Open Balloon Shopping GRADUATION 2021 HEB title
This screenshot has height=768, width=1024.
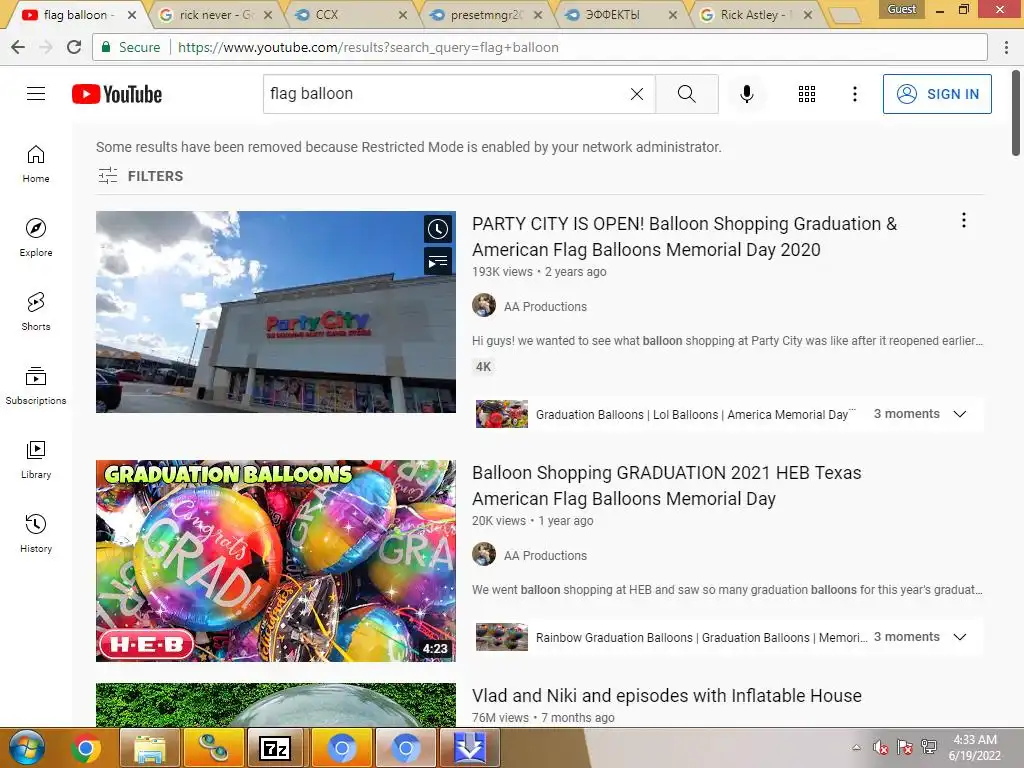pos(667,485)
